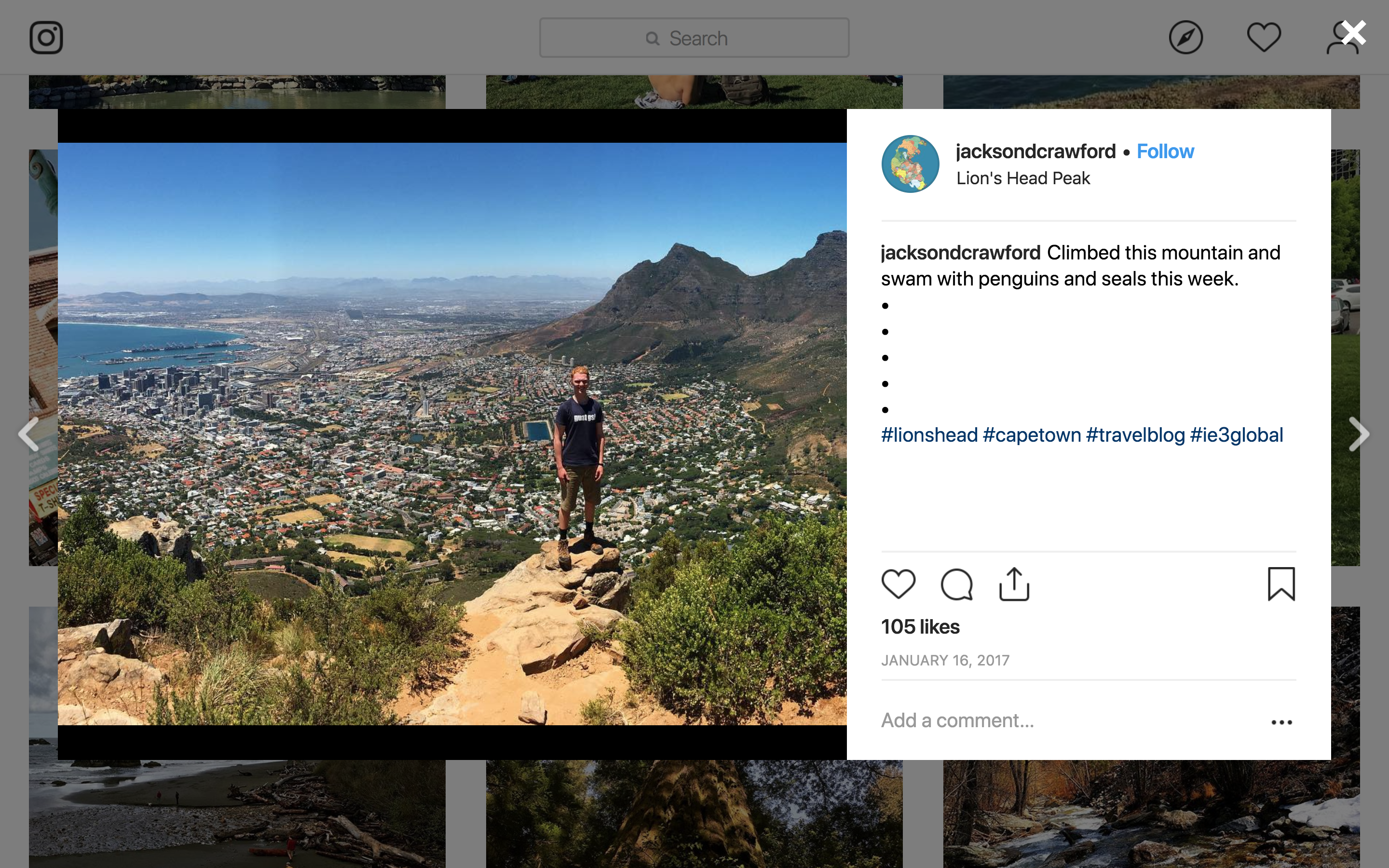The width and height of the screenshot is (1389, 868).
Task: Click the Instagram logo icon
Action: [46, 38]
